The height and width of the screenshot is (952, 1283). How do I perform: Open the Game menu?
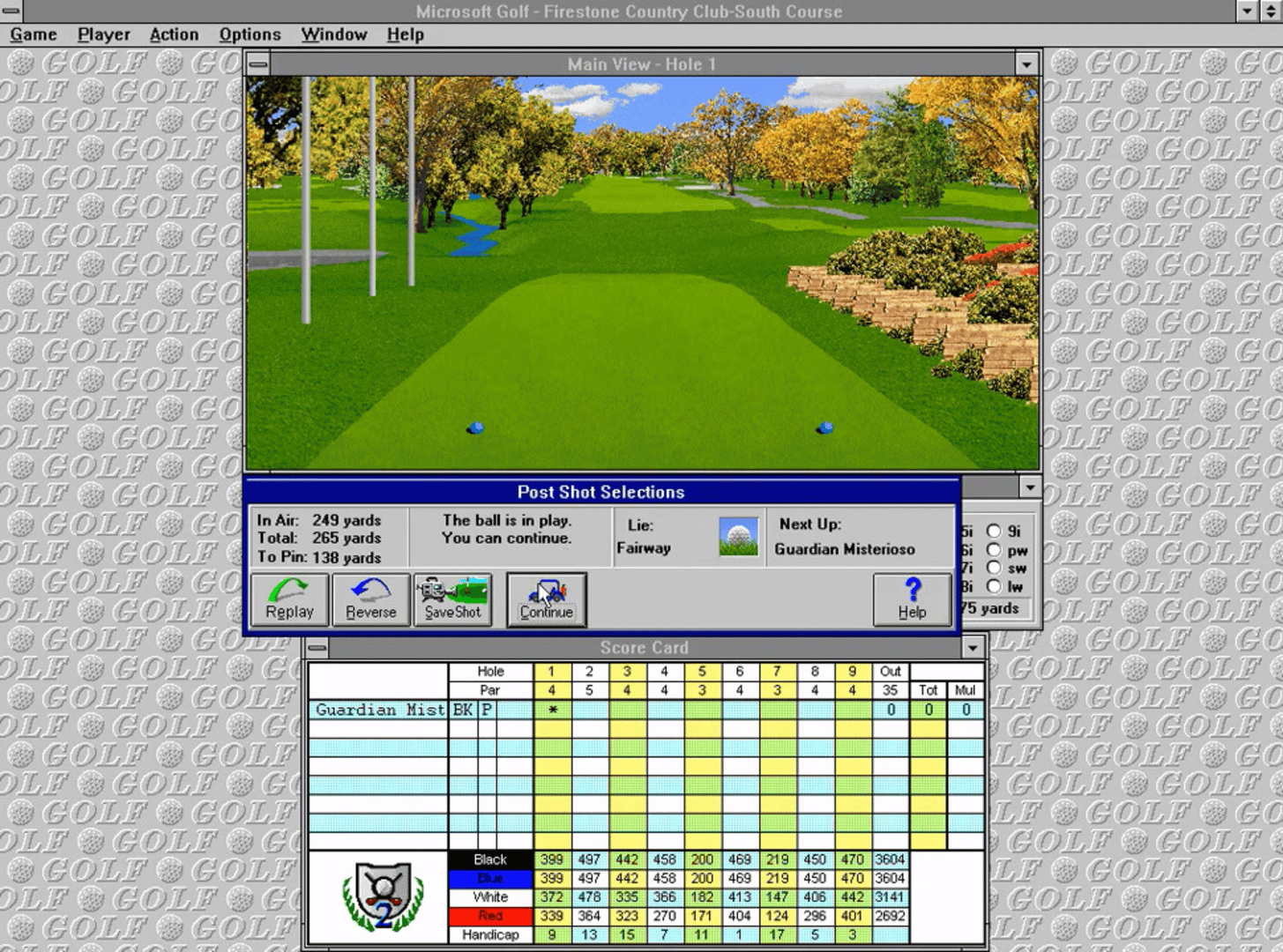tap(34, 34)
